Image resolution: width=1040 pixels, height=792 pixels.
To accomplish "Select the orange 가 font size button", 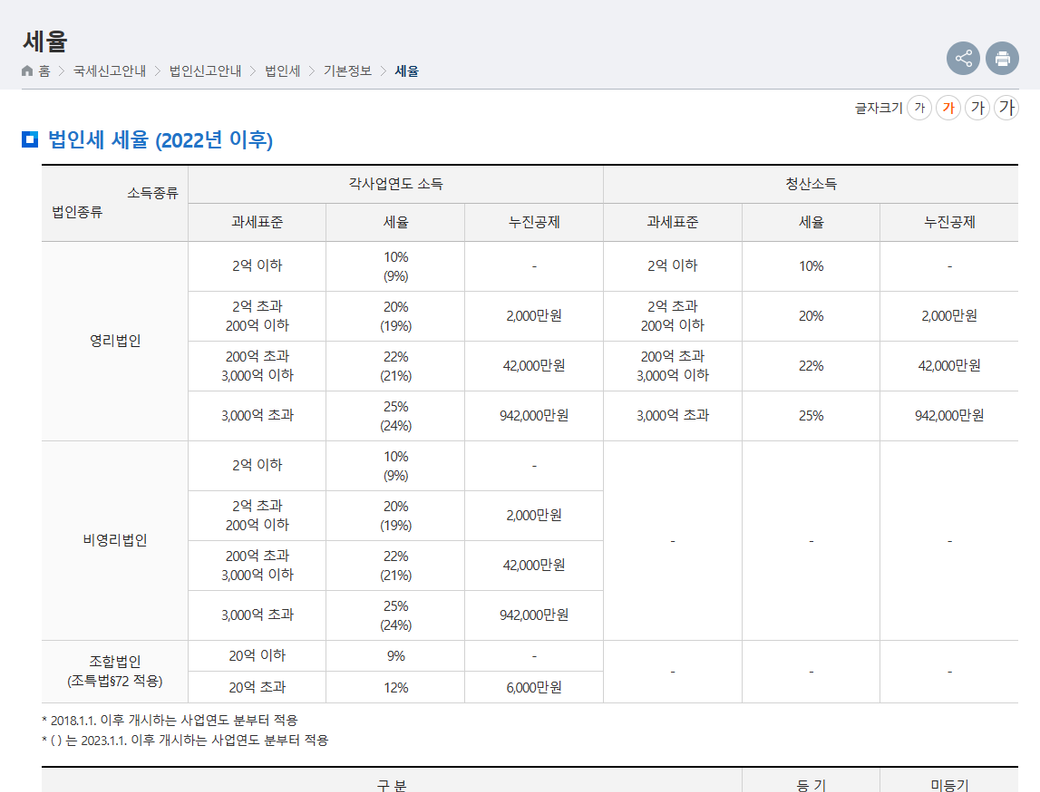I will (948, 108).
